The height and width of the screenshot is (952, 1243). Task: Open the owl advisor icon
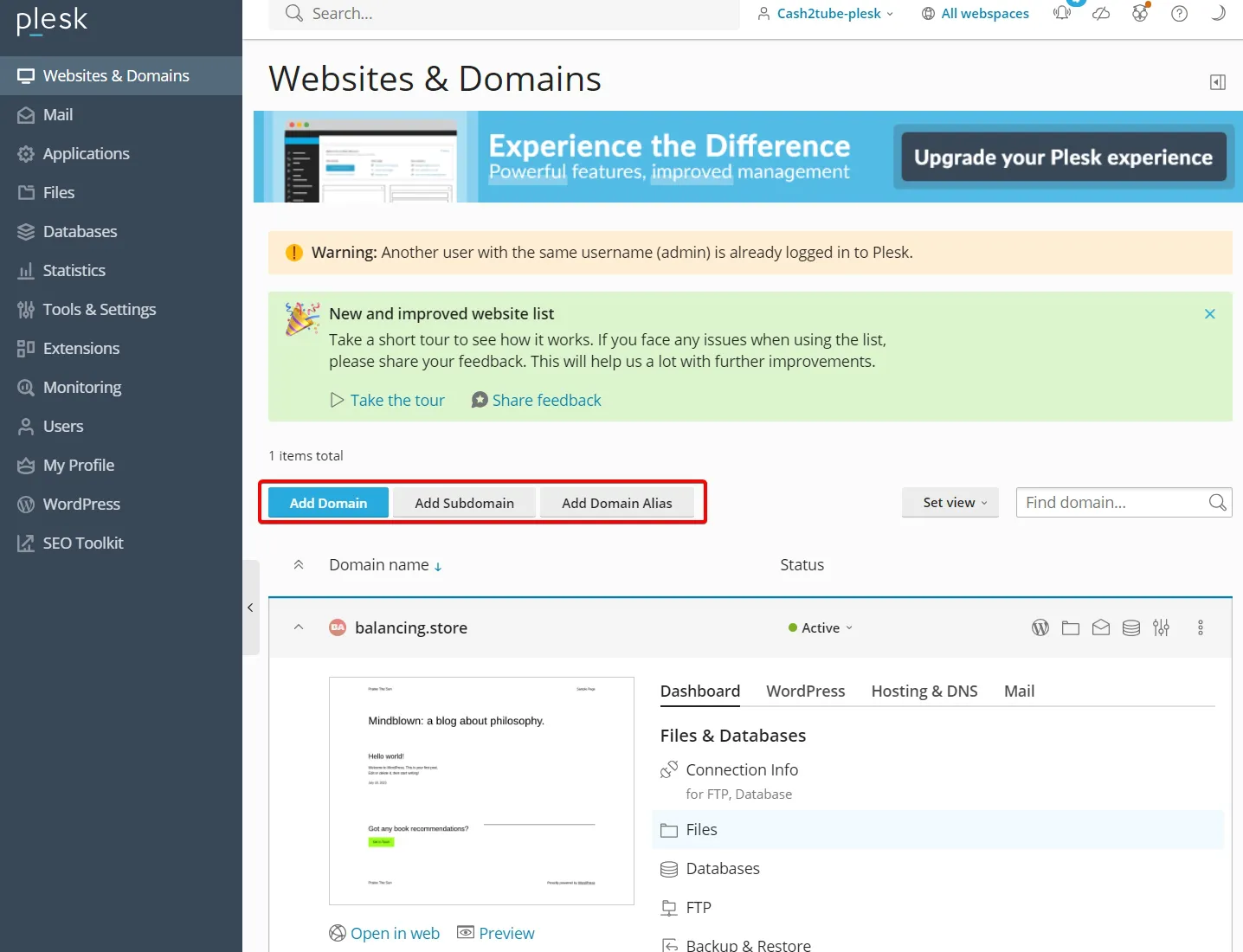coord(1140,13)
